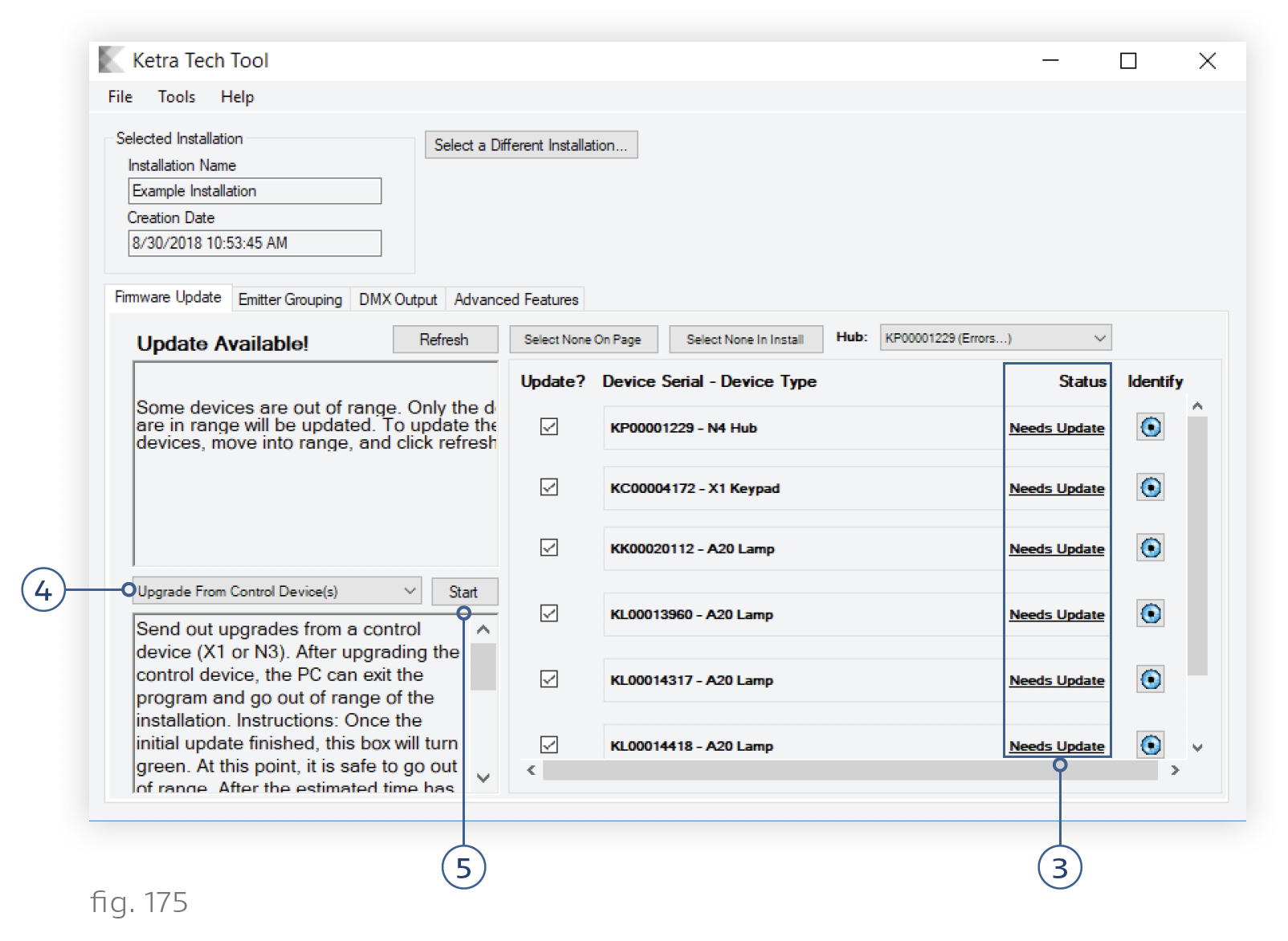The height and width of the screenshot is (941, 1288).
Task: Identify the KK00020112 A20 Lamp
Action: 1151,548
